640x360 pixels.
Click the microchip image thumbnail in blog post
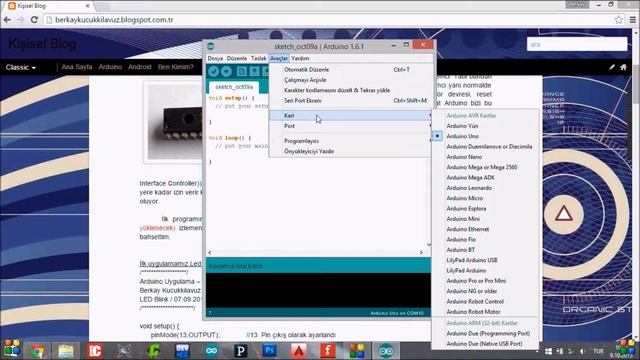pos(173,122)
